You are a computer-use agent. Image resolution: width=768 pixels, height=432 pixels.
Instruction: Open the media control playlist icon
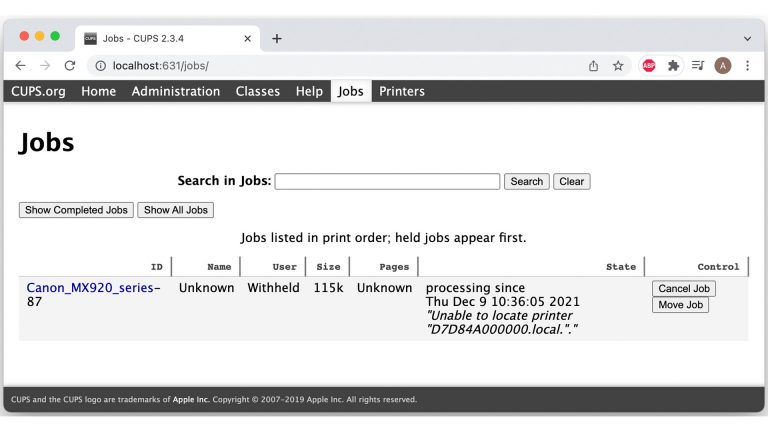point(698,65)
